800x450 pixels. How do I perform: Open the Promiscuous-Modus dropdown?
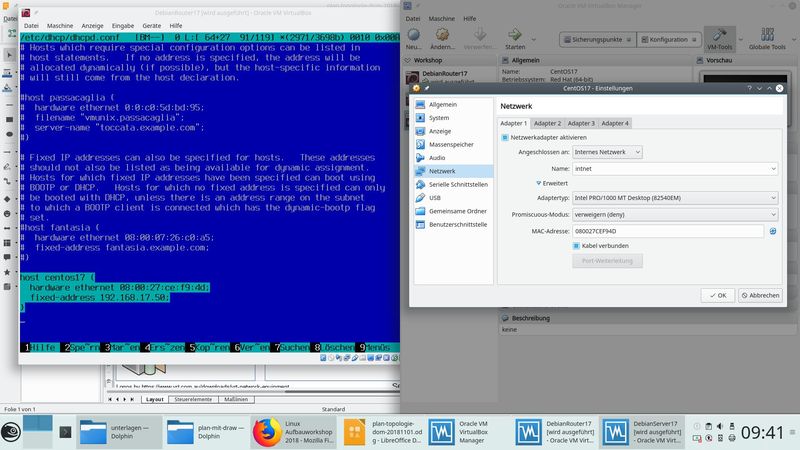675,215
